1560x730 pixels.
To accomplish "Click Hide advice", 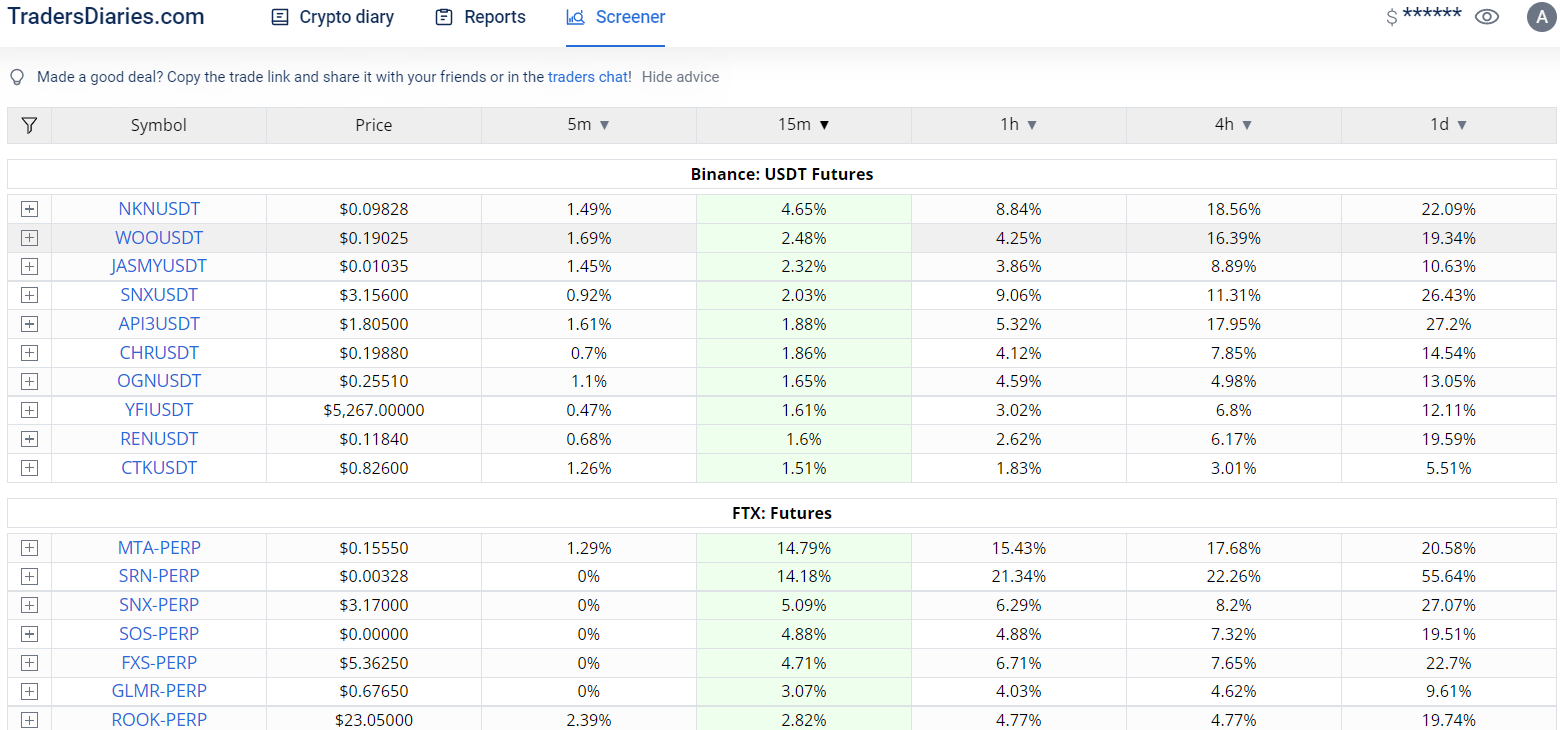I will pos(680,77).
